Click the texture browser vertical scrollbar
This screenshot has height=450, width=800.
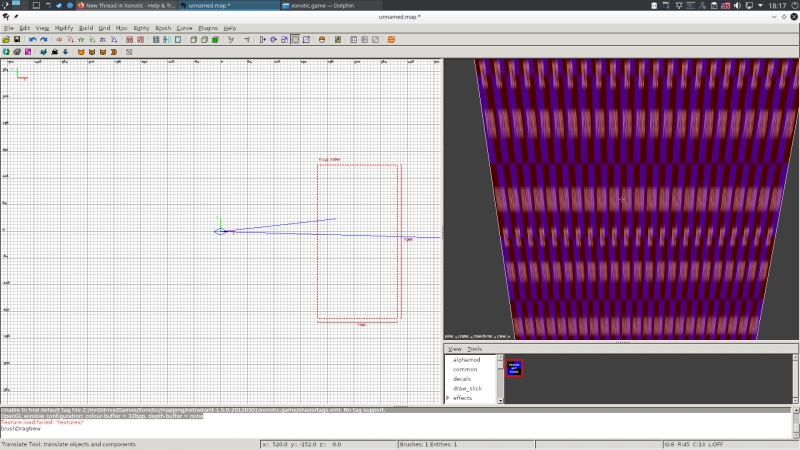(x=795, y=378)
